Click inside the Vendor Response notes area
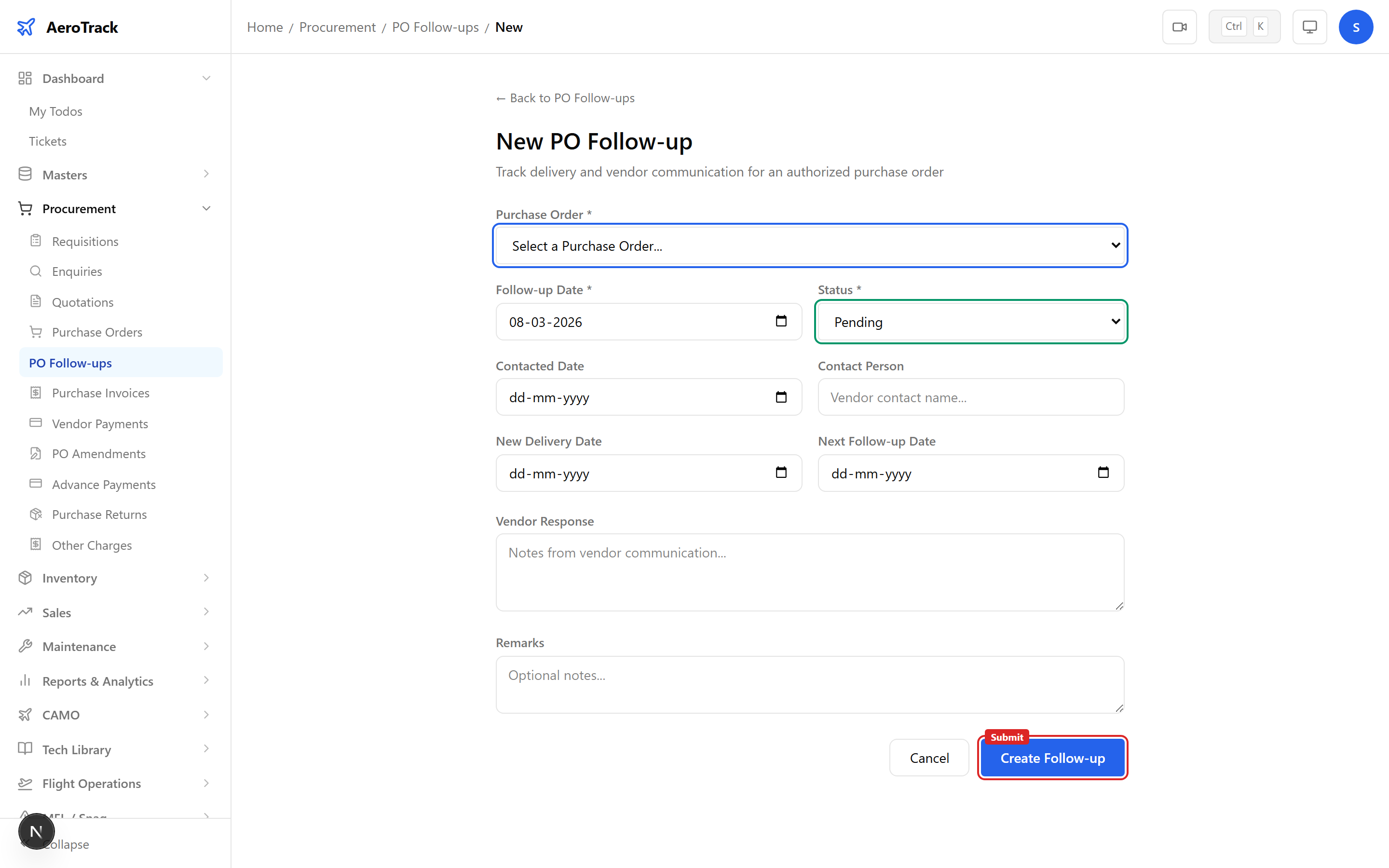The height and width of the screenshot is (868, 1389). point(809,572)
